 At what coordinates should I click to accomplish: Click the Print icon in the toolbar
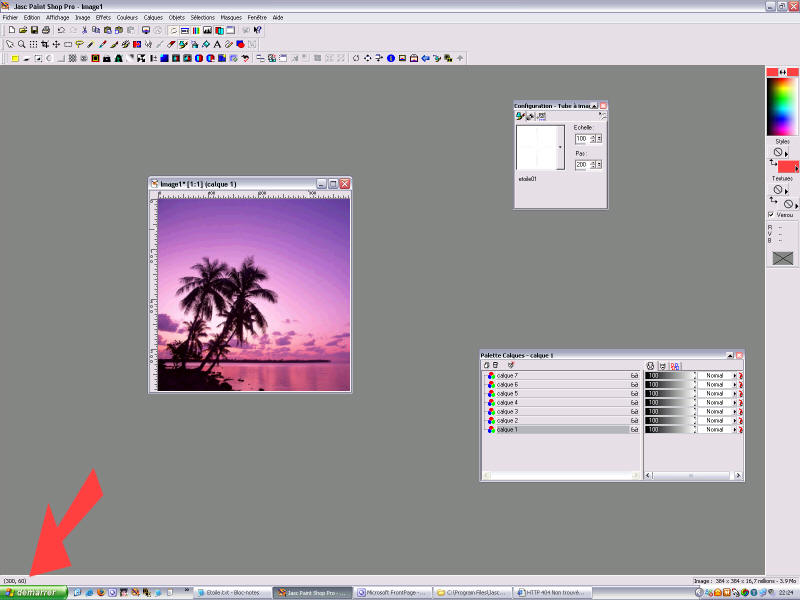coord(45,30)
